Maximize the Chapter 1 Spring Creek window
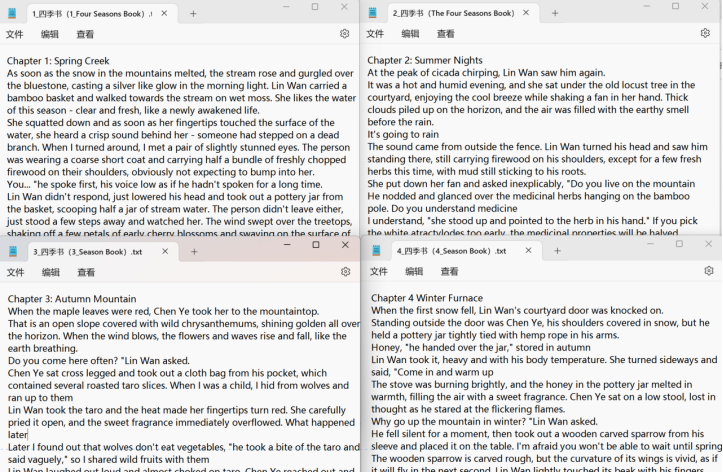 (x=315, y=7)
